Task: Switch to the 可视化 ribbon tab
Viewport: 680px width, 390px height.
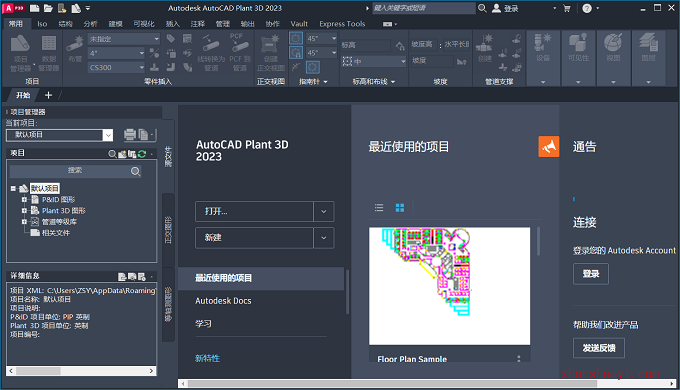Action: (x=144, y=24)
